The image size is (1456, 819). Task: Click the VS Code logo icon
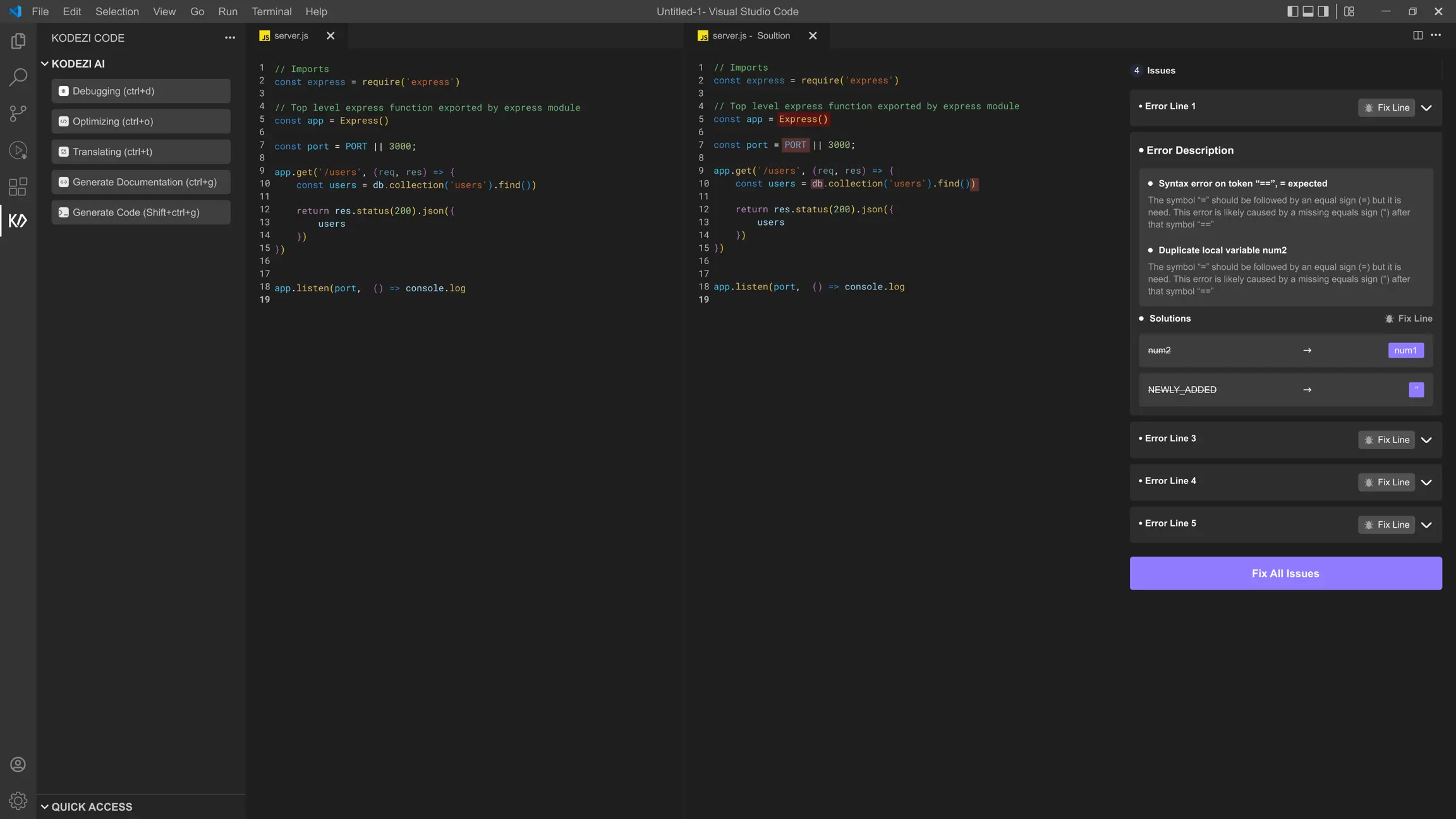[15, 11]
